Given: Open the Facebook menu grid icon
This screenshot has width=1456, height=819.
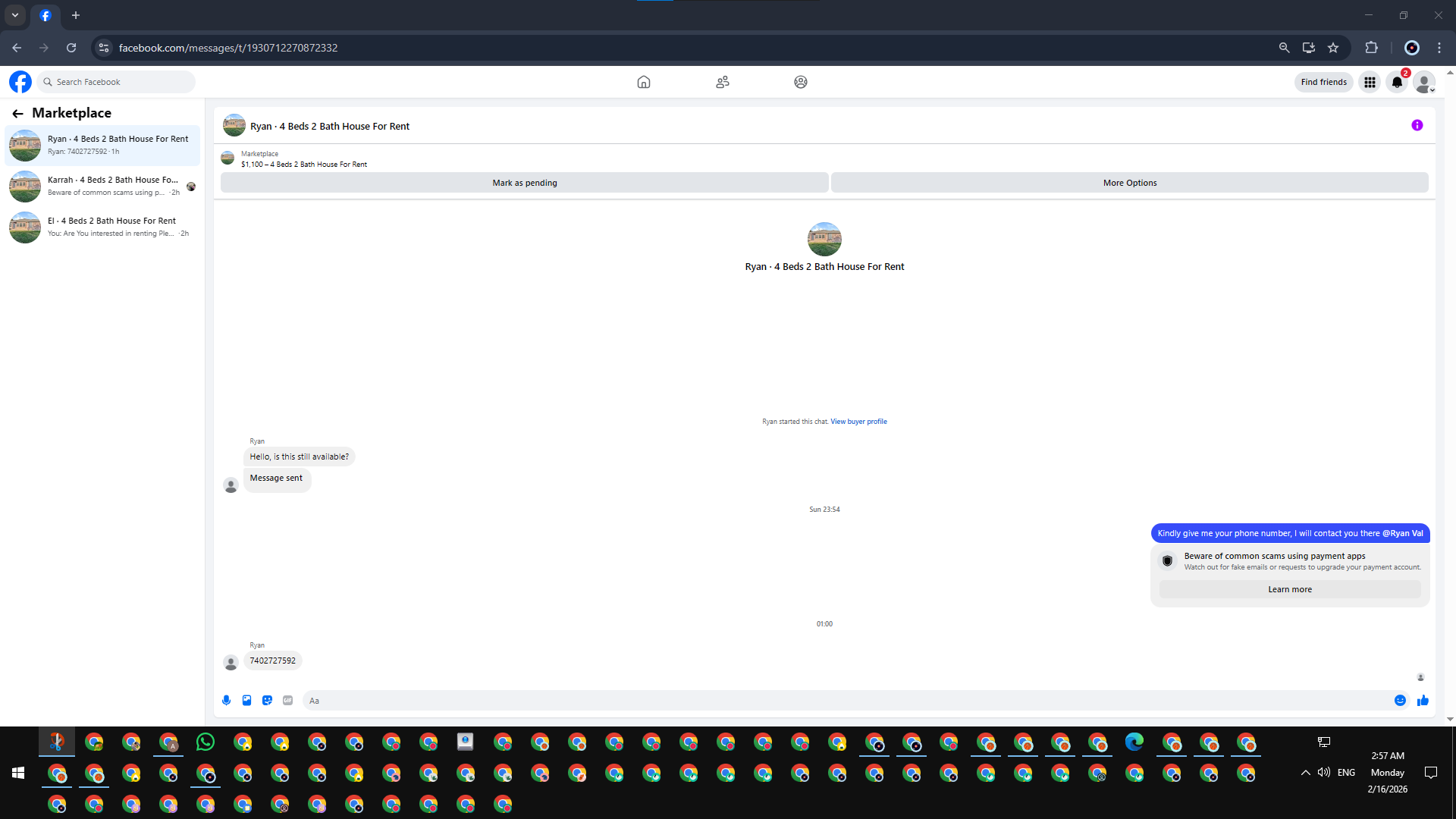Looking at the screenshot, I should pos(1370,82).
